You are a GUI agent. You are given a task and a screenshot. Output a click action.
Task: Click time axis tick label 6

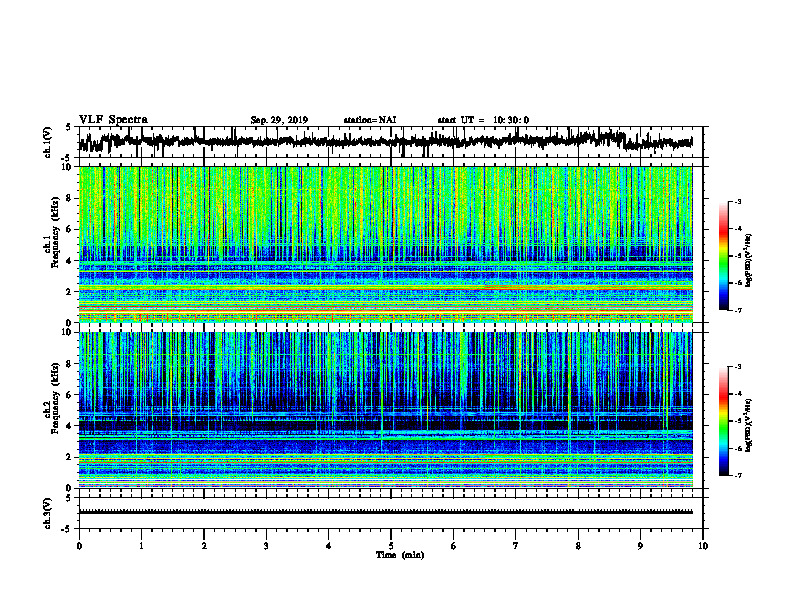[454, 546]
